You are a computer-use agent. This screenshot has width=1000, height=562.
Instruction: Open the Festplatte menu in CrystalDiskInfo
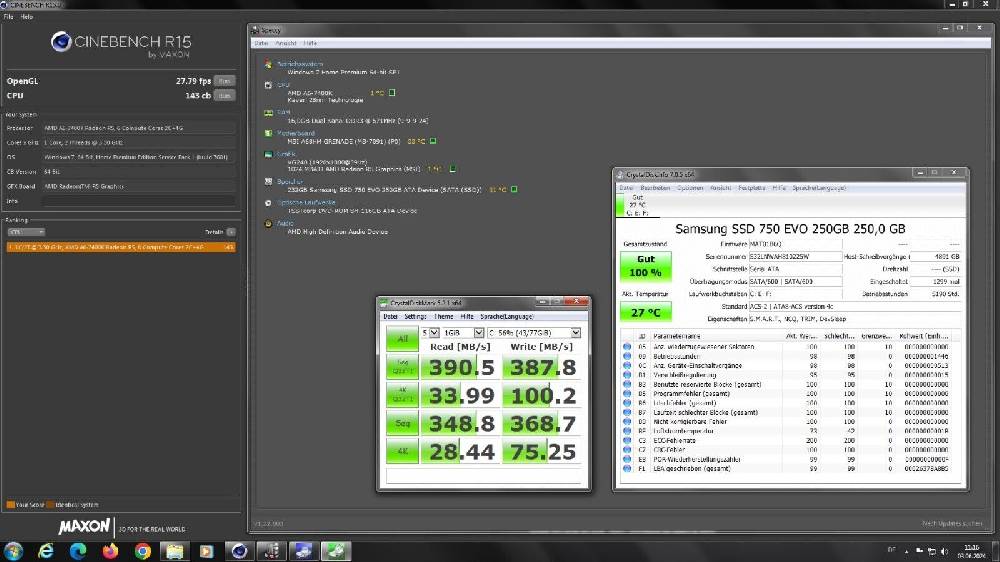pyautogui.click(x=751, y=188)
